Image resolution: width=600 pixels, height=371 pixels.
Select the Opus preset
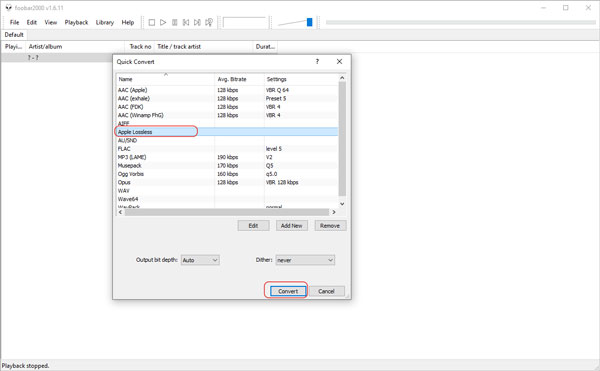(x=227, y=182)
